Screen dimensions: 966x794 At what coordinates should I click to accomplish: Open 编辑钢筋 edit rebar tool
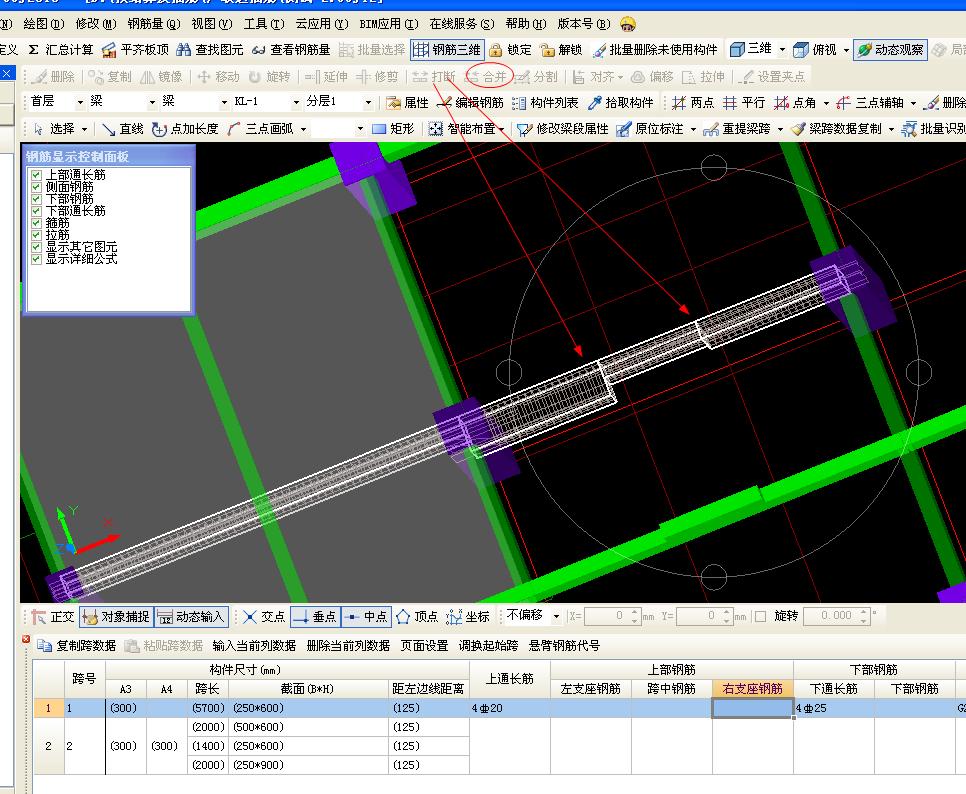pyautogui.click(x=471, y=102)
